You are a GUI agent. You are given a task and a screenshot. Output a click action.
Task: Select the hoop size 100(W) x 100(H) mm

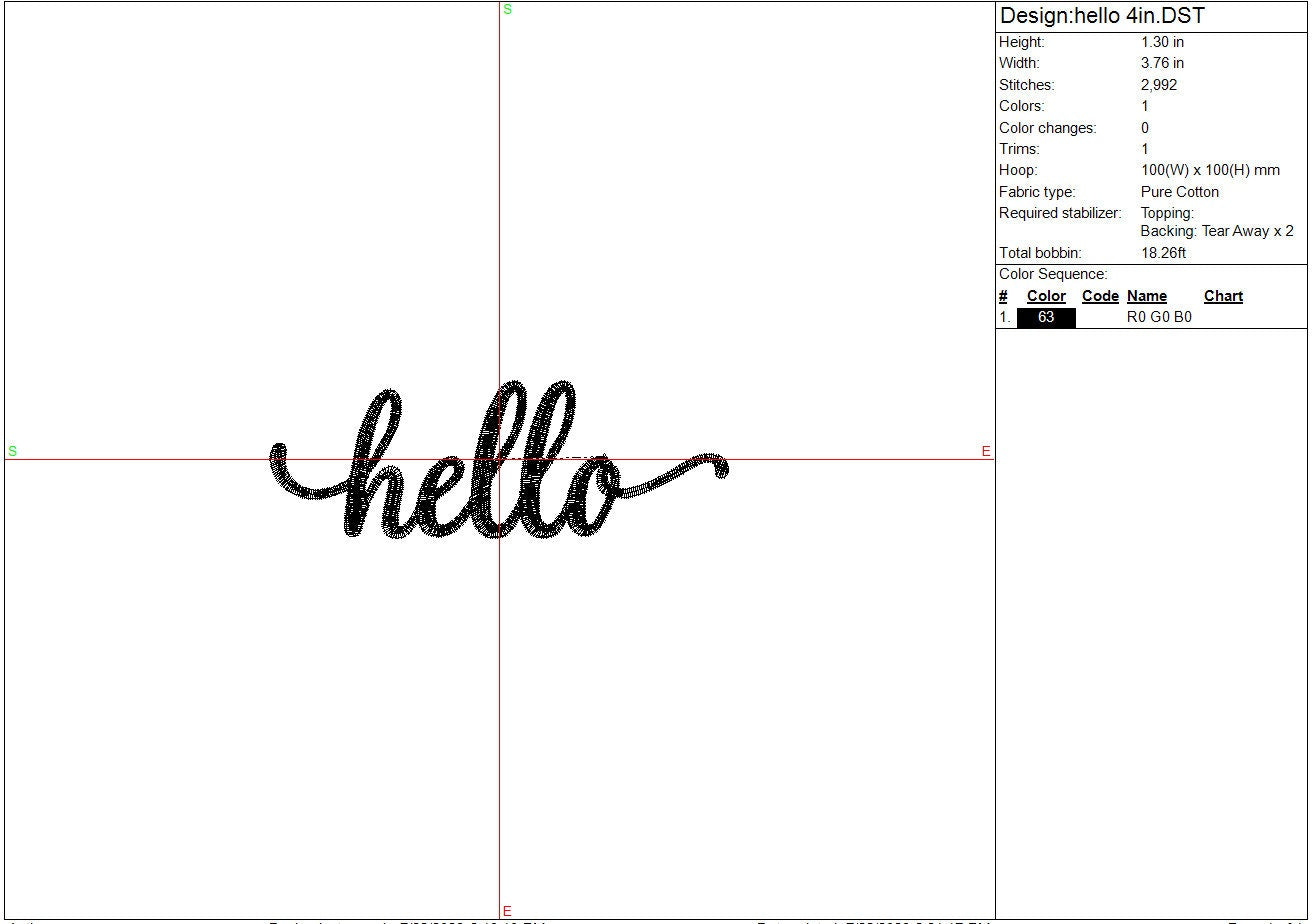pyautogui.click(x=1210, y=170)
